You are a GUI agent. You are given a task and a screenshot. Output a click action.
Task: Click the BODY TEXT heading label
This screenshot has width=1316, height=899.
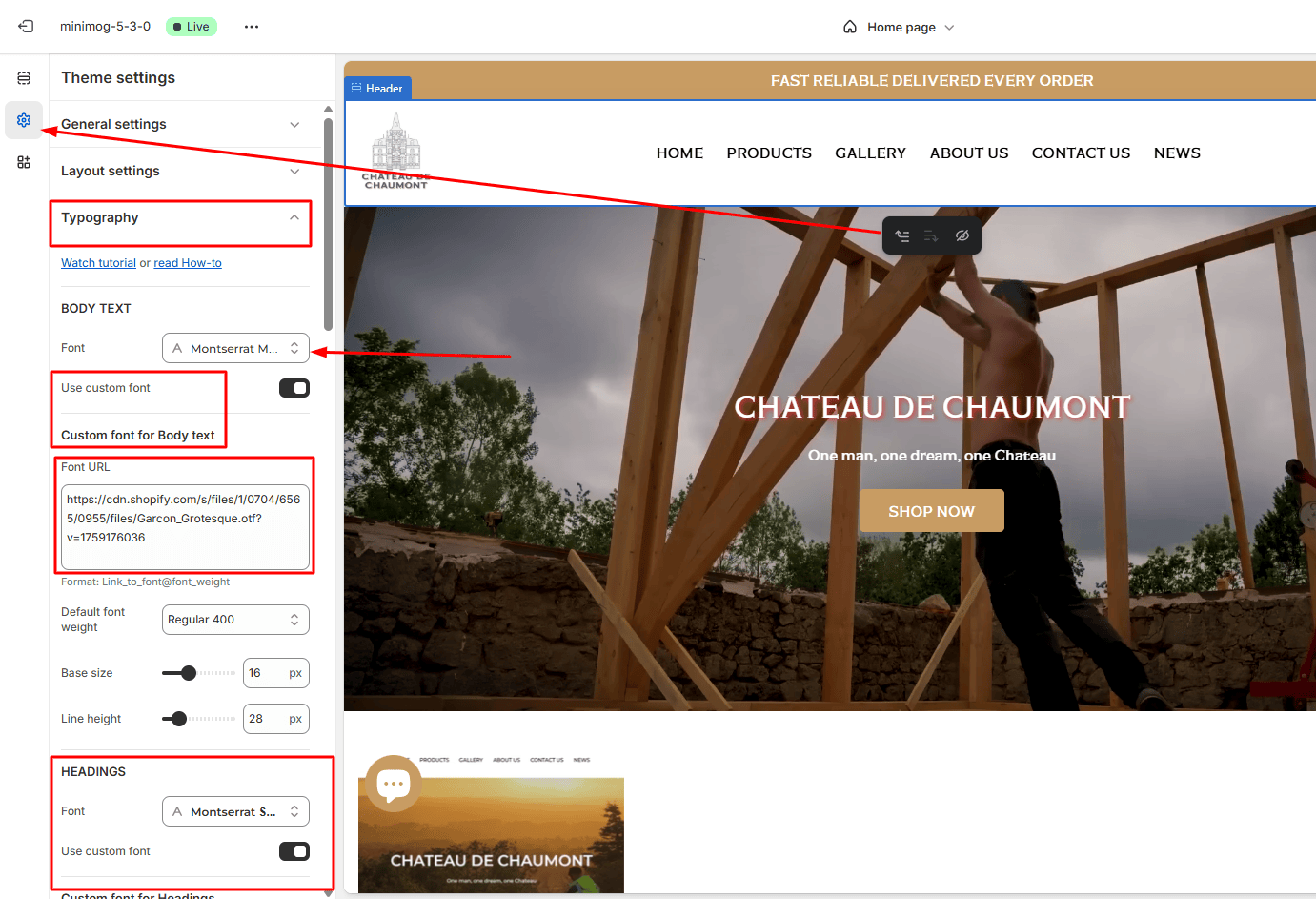[96, 309]
